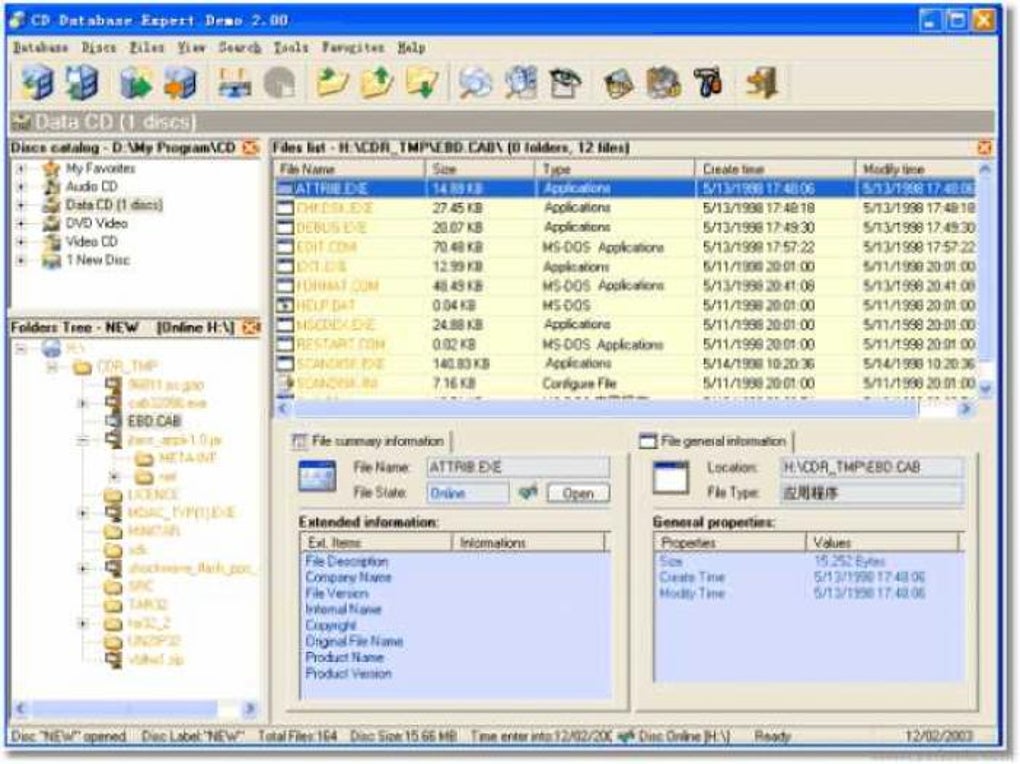Click the H: drive globe icon in Folders Tree
The height and width of the screenshot is (764, 1020).
pyautogui.click(x=51, y=348)
